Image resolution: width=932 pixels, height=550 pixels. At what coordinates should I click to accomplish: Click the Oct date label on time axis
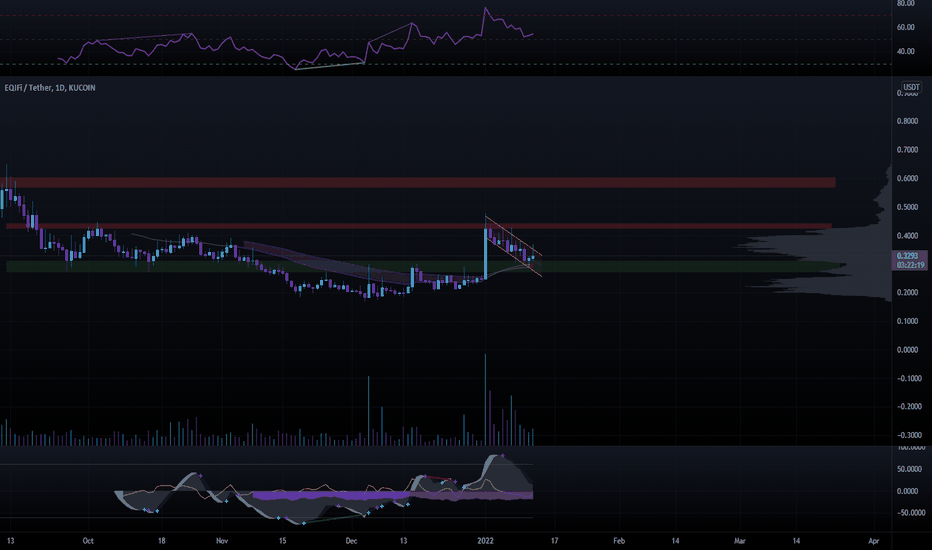pyautogui.click(x=88, y=540)
